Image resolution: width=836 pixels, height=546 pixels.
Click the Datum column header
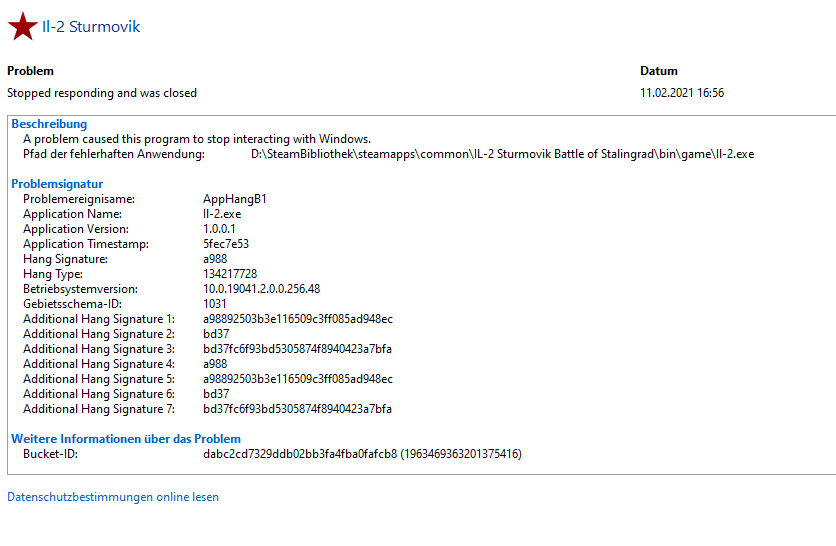(659, 71)
